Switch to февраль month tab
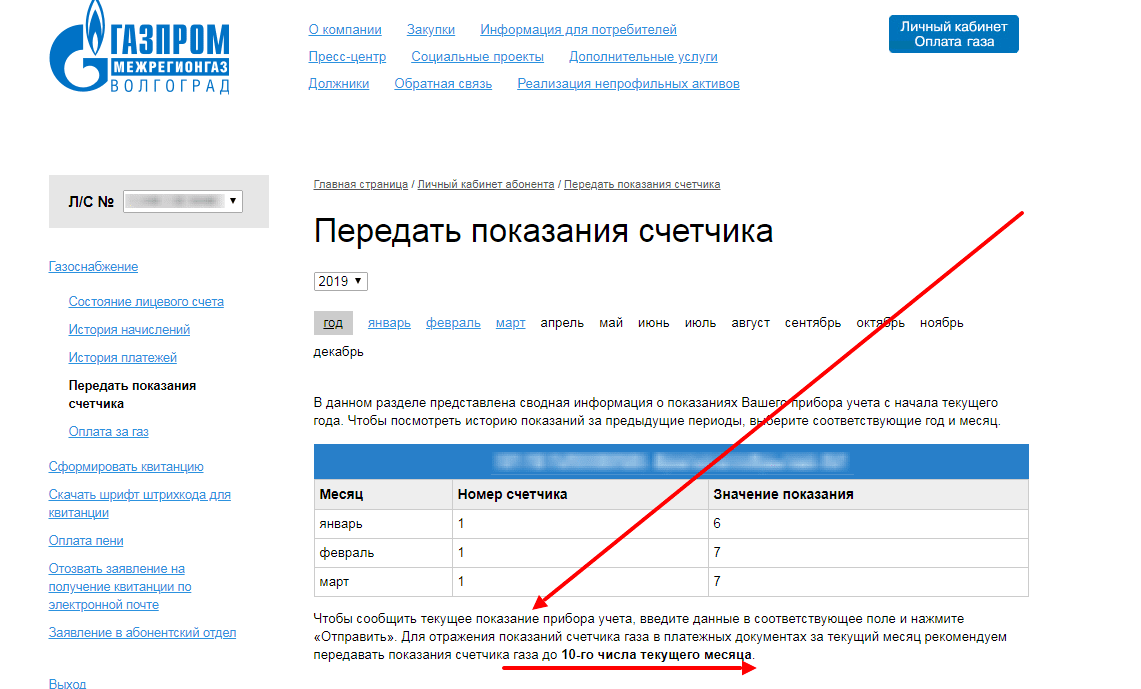 453,323
